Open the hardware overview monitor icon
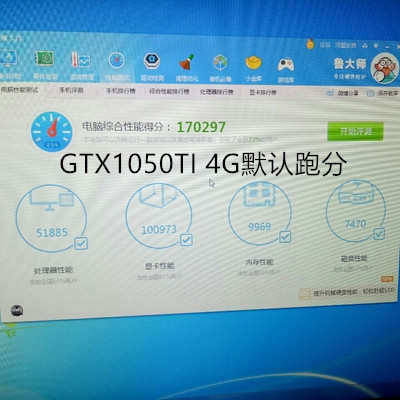Image resolution: width=400 pixels, height=400 pixels. click(x=8, y=59)
